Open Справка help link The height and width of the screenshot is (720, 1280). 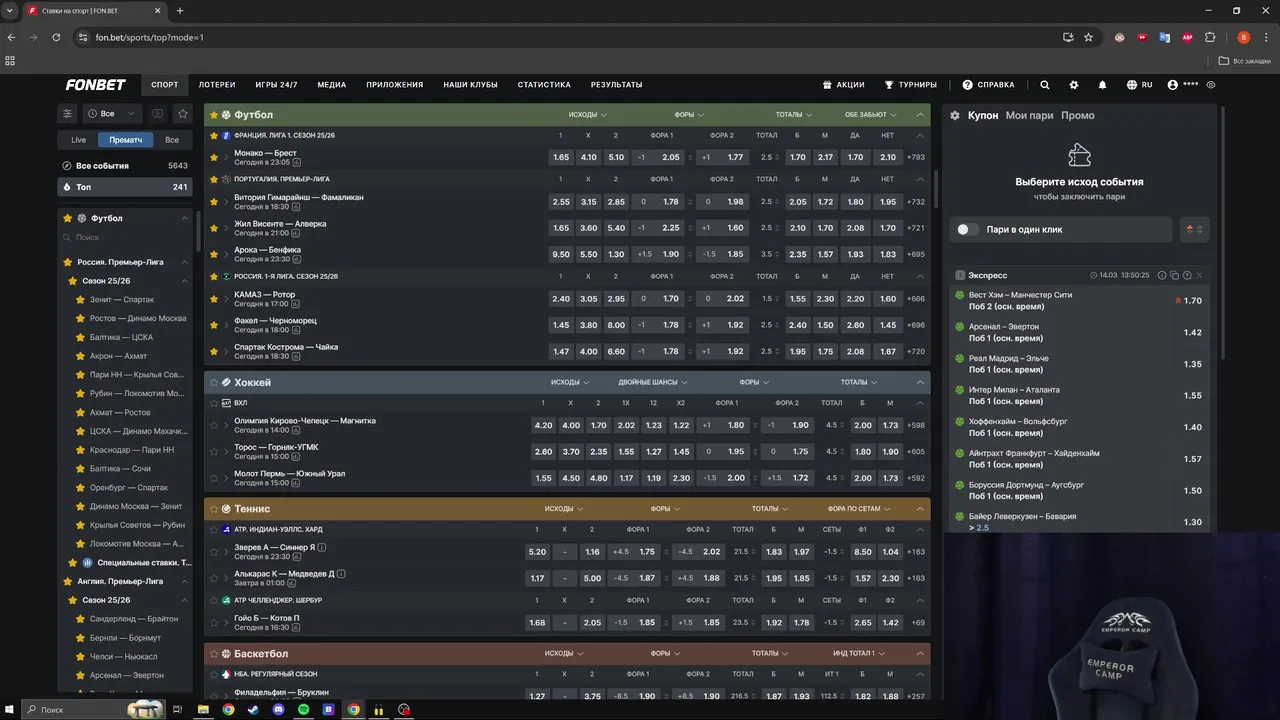(x=988, y=85)
